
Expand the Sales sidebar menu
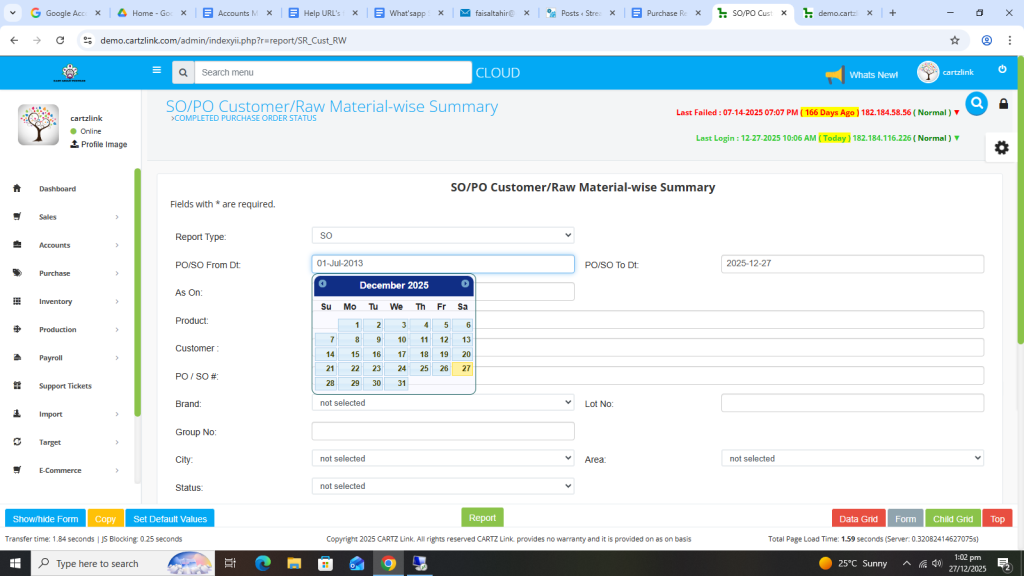tap(48, 217)
